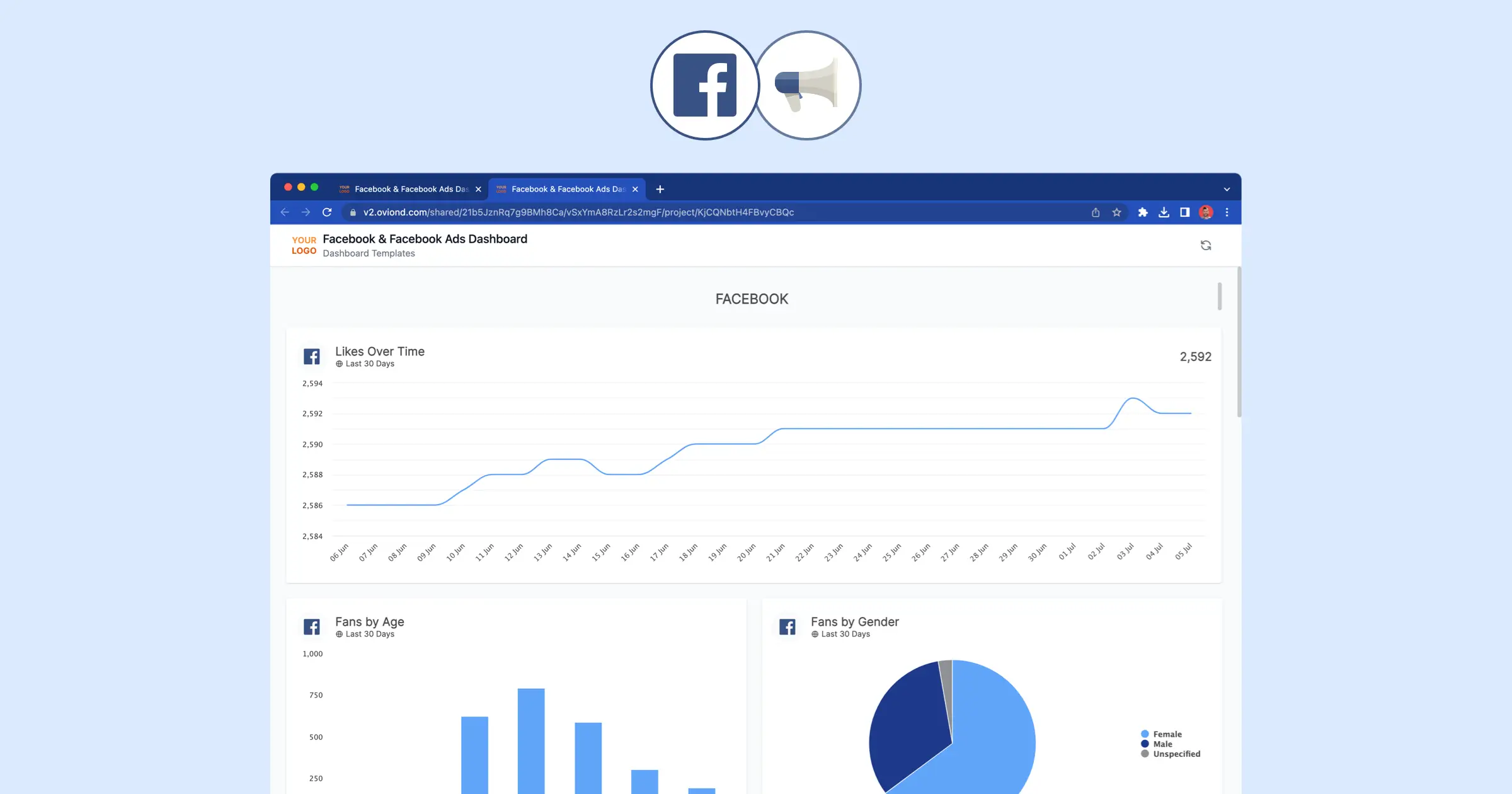
Task: Open the Chrome three-dot menu
Action: coord(1227,212)
